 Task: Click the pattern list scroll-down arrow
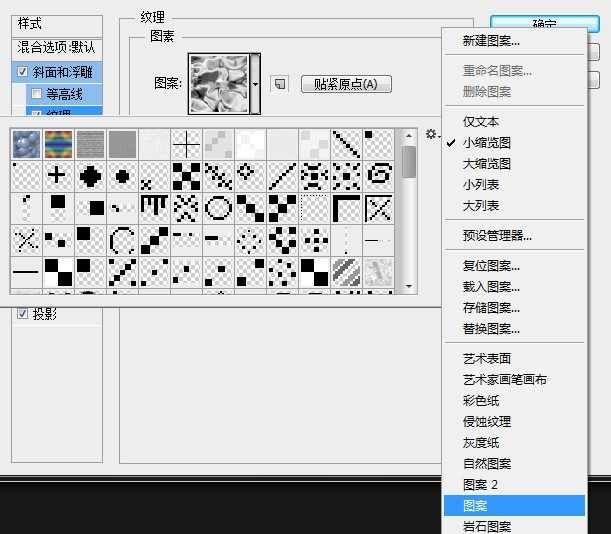pyautogui.click(x=409, y=286)
